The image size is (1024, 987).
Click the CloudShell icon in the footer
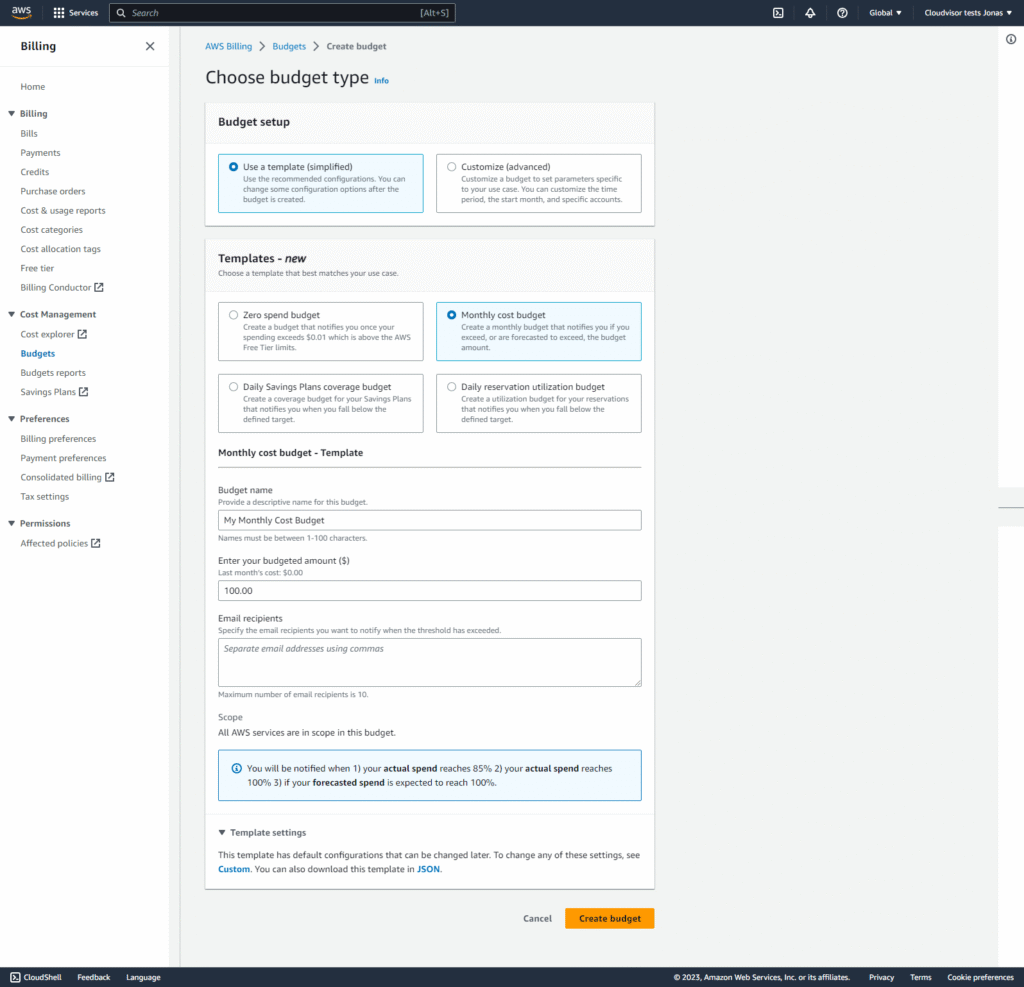15,977
